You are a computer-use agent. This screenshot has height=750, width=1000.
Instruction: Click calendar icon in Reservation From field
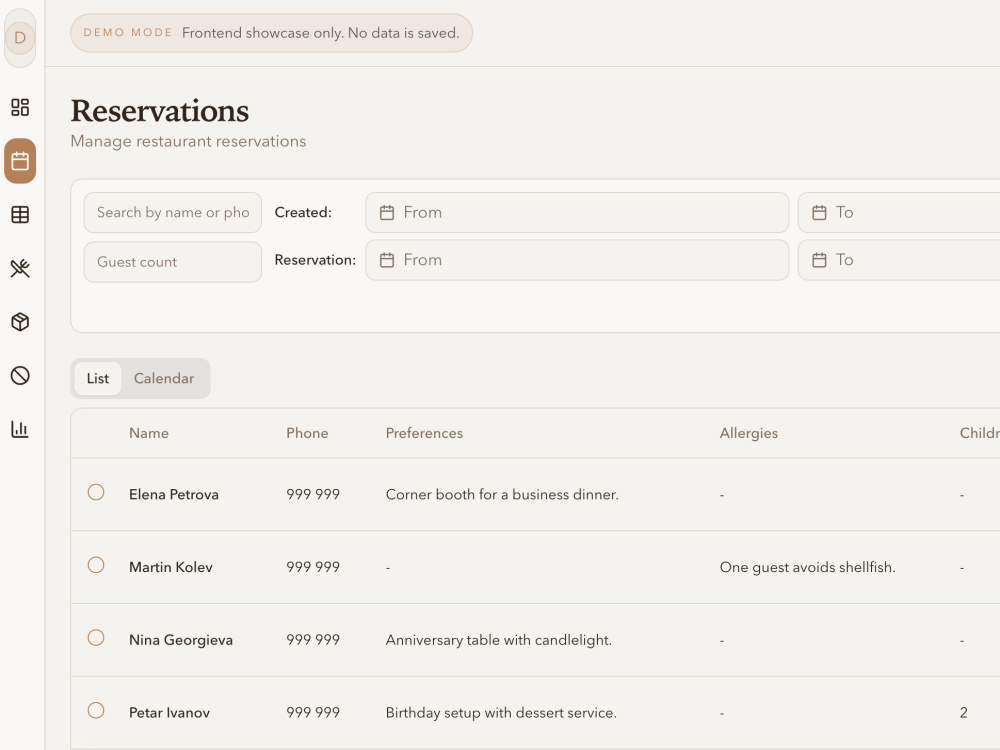(386, 260)
